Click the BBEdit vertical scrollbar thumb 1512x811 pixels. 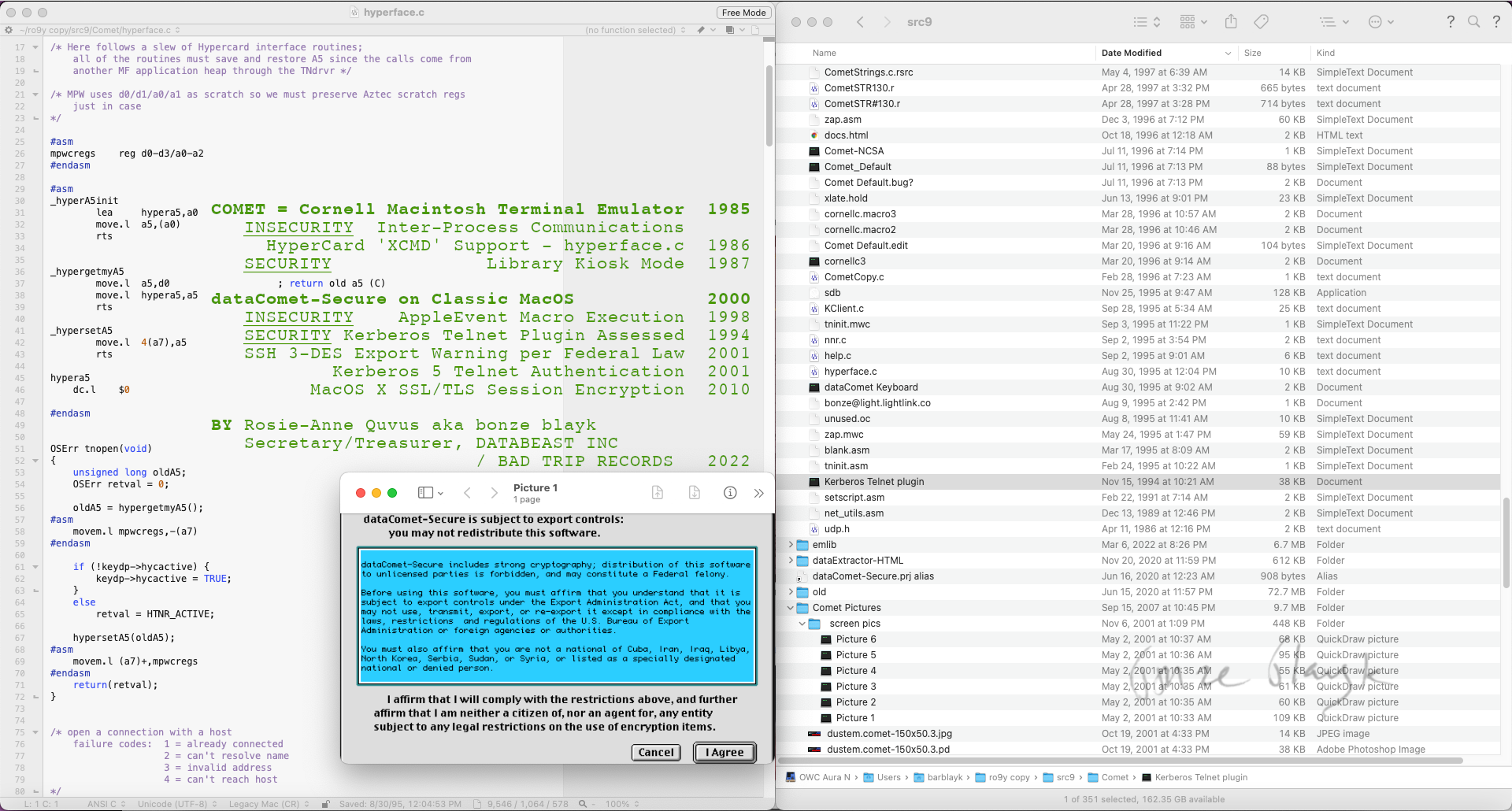pos(769,106)
